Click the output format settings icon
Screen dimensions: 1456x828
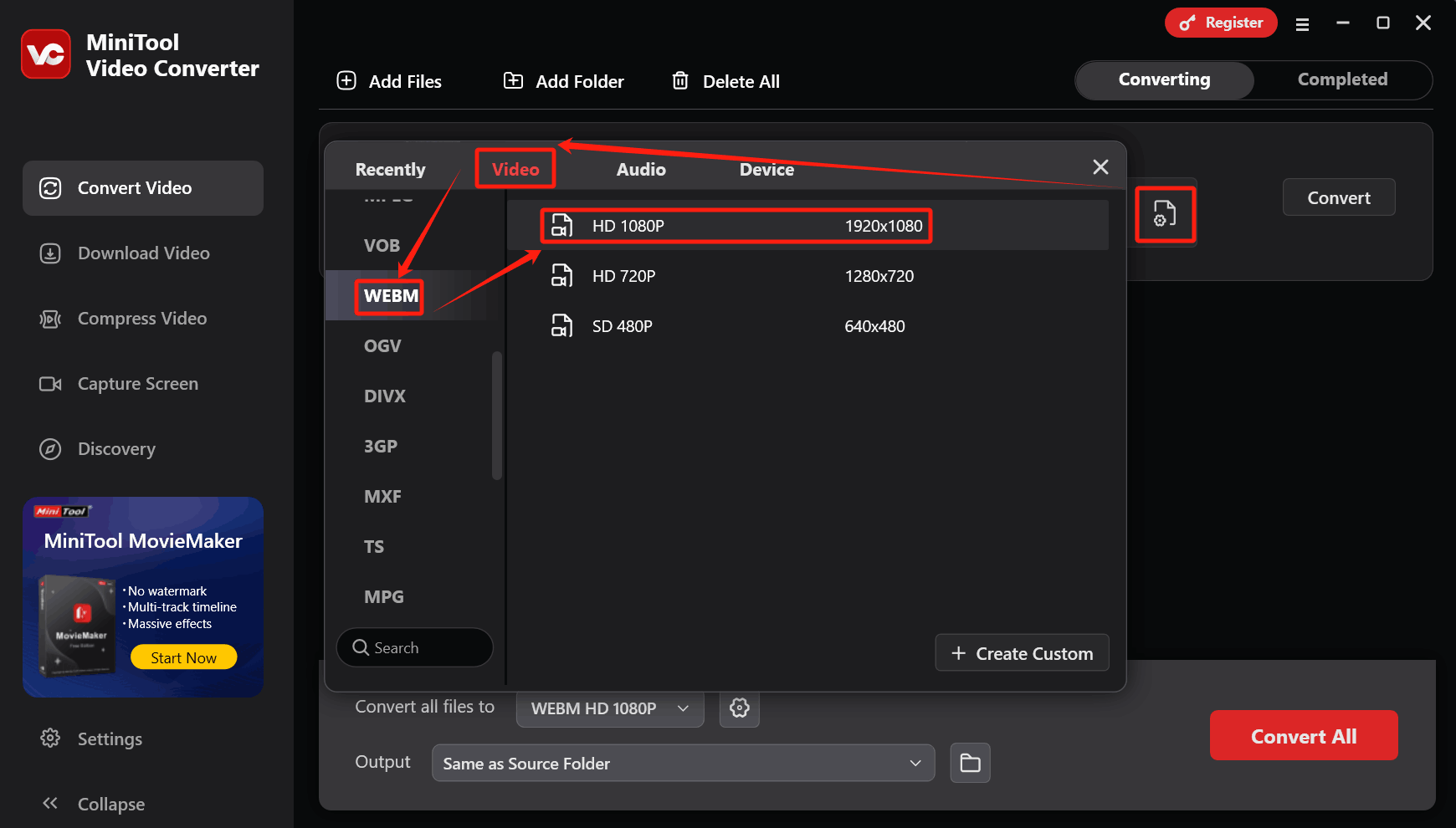1165,214
